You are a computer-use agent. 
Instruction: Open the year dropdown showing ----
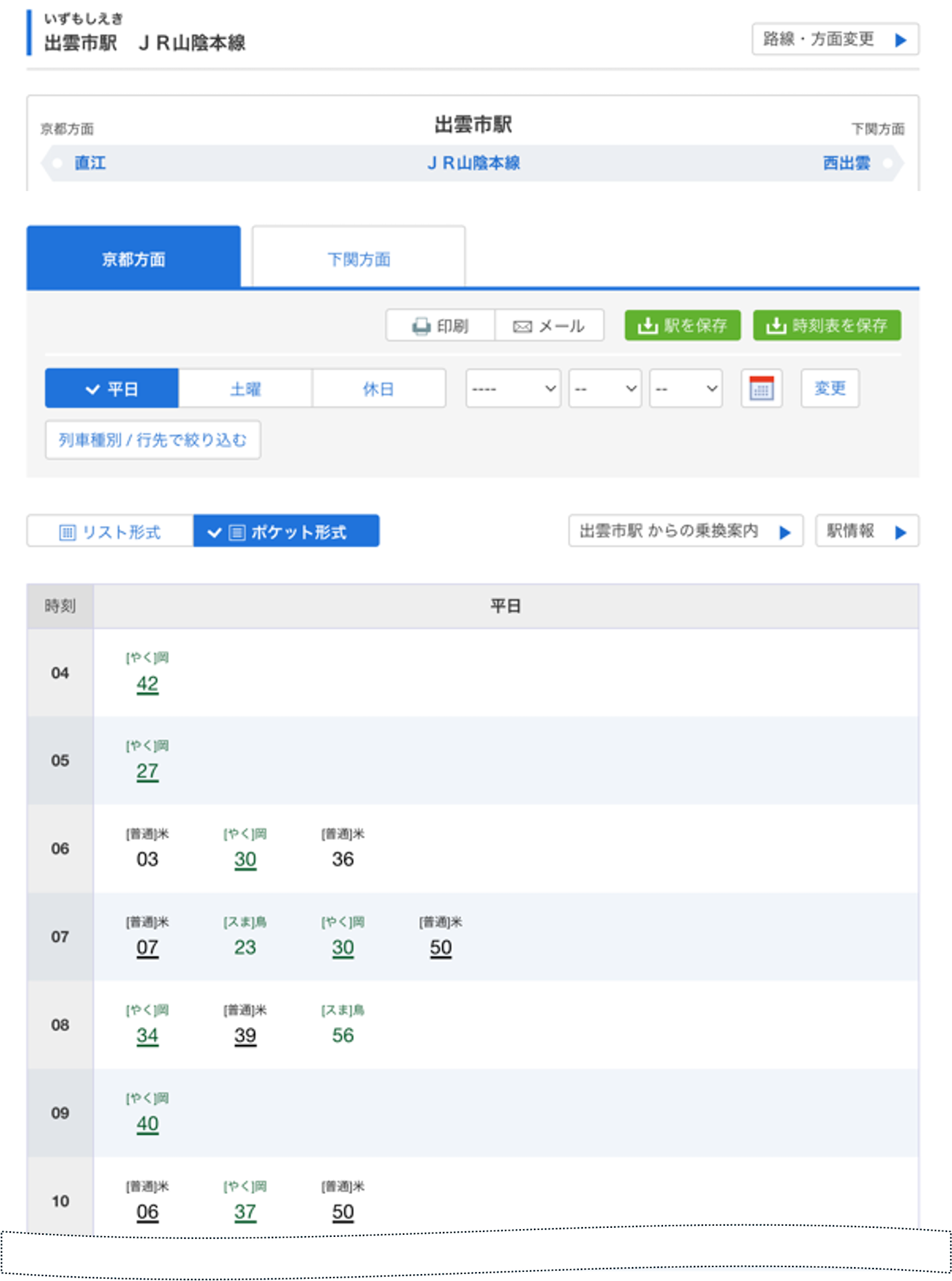(513, 389)
